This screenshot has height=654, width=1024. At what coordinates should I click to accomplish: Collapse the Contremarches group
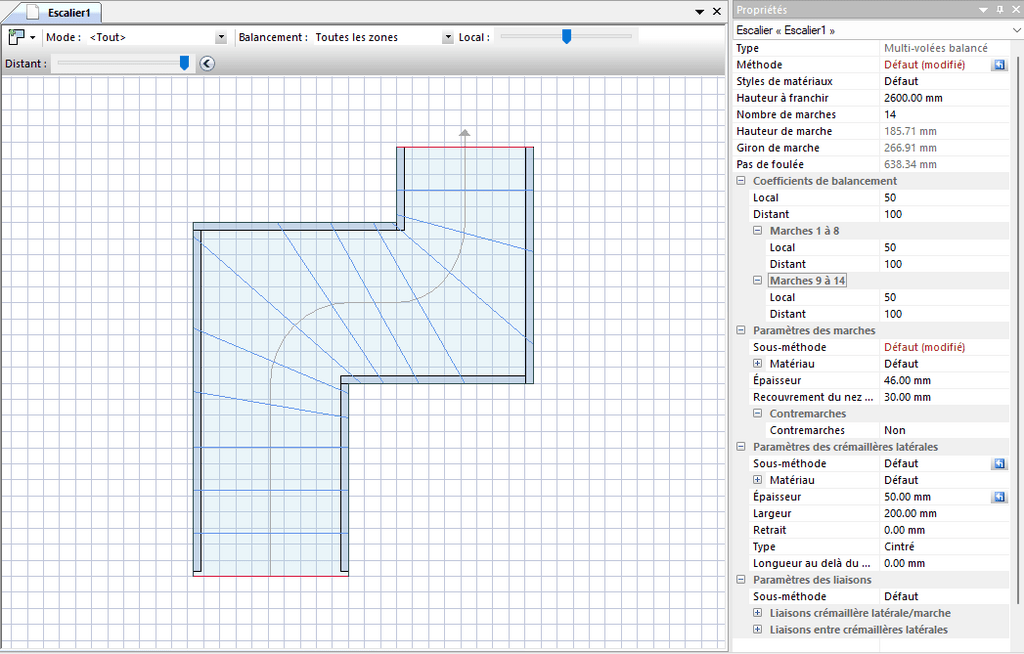click(x=758, y=414)
